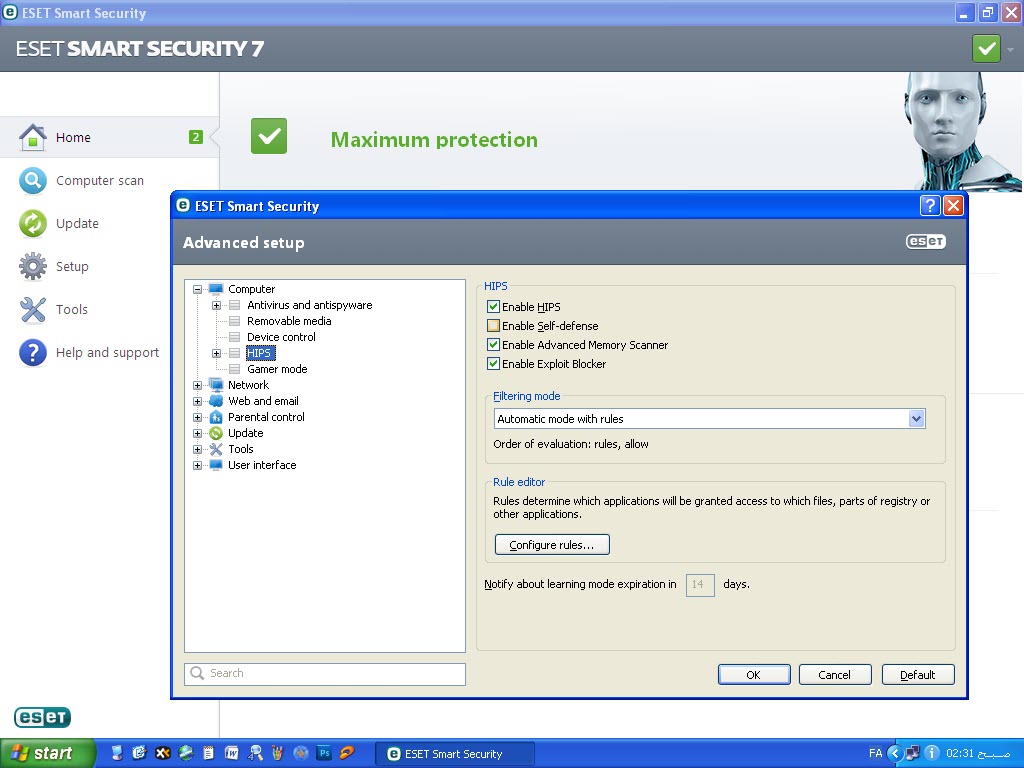Screen dimensions: 1024x768
Task: Select the HIPS tree item
Action: point(259,353)
